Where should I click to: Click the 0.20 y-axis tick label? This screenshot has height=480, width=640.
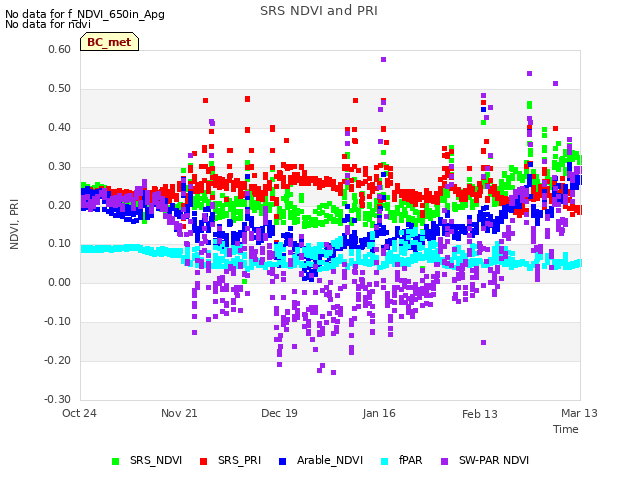point(60,205)
